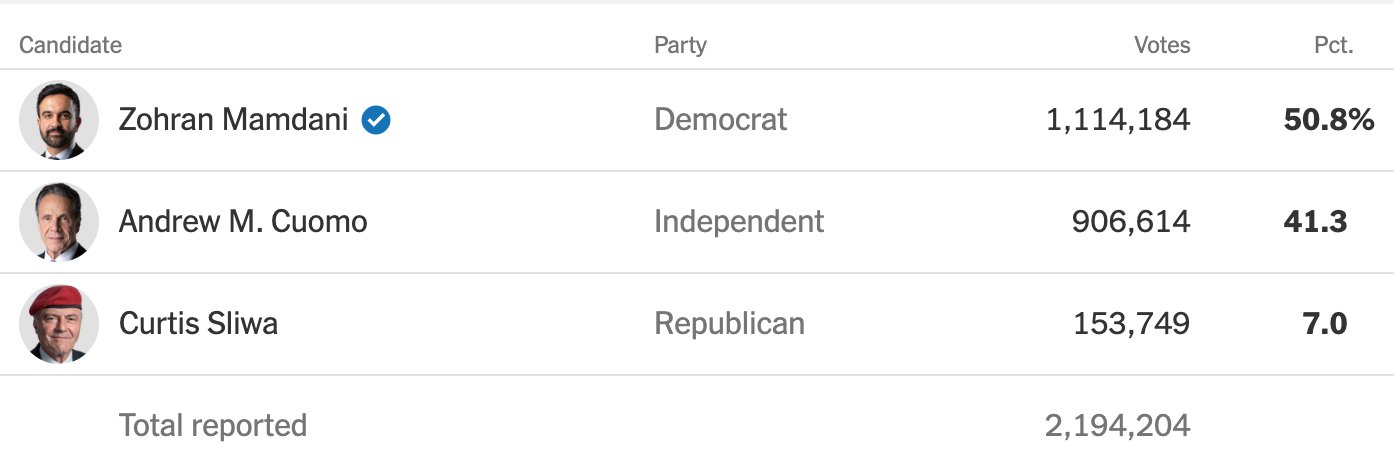Screen dimensions: 1394x465
Task: Click Sliwa's 153,749 vote count
Action: pos(1132,325)
